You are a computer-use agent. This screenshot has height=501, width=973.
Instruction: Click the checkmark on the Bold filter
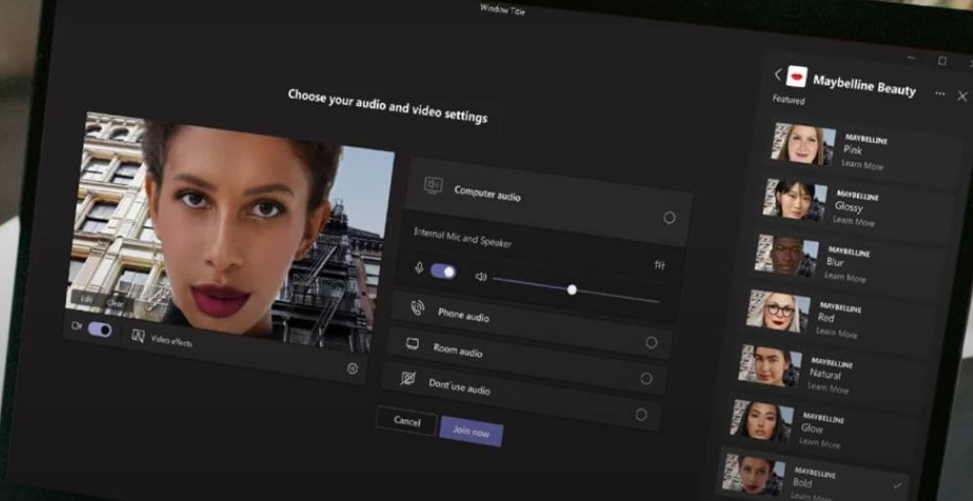[x=897, y=485]
